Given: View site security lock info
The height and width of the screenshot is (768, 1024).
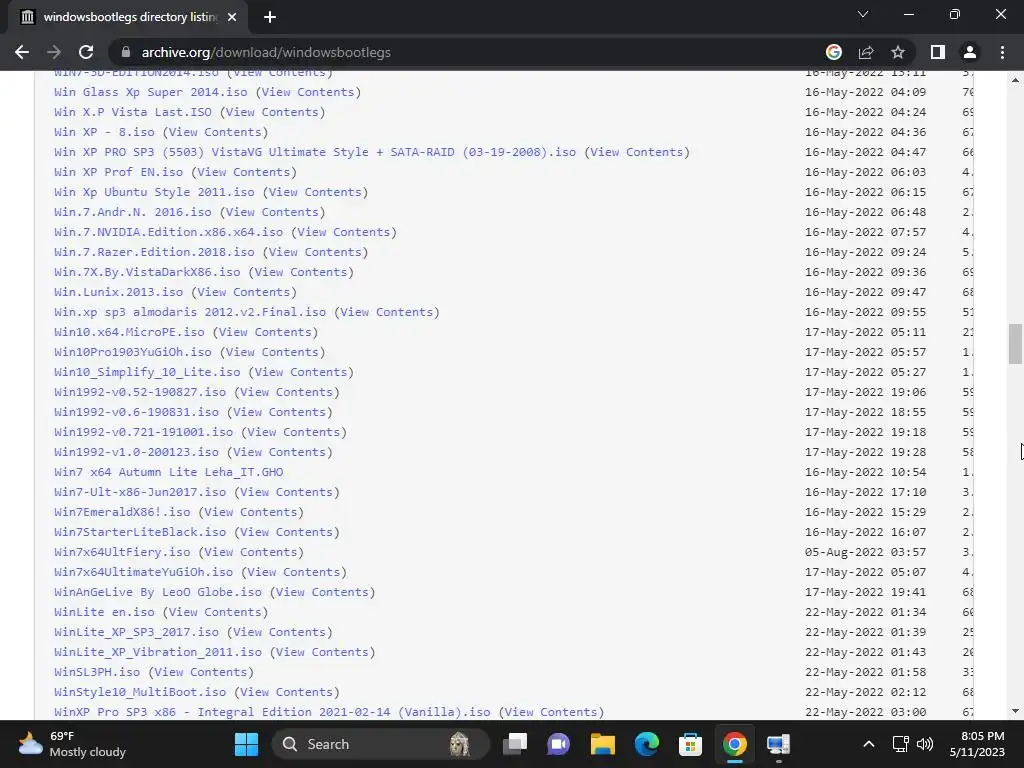Looking at the screenshot, I should (x=126, y=52).
